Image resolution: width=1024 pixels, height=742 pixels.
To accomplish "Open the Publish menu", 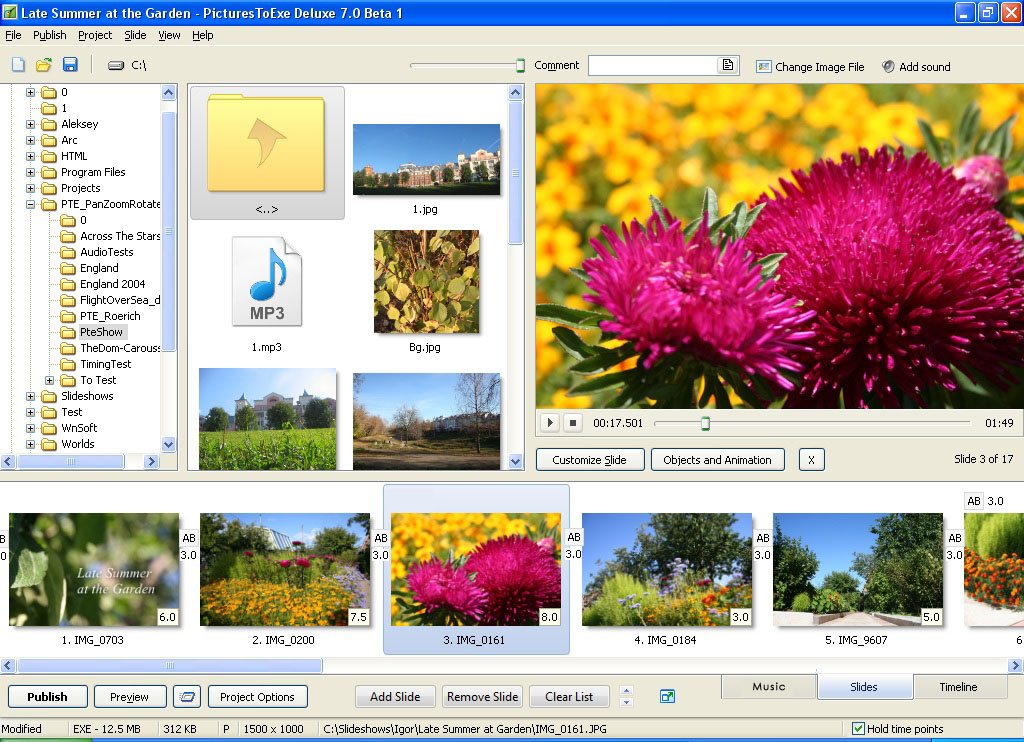I will 50,35.
